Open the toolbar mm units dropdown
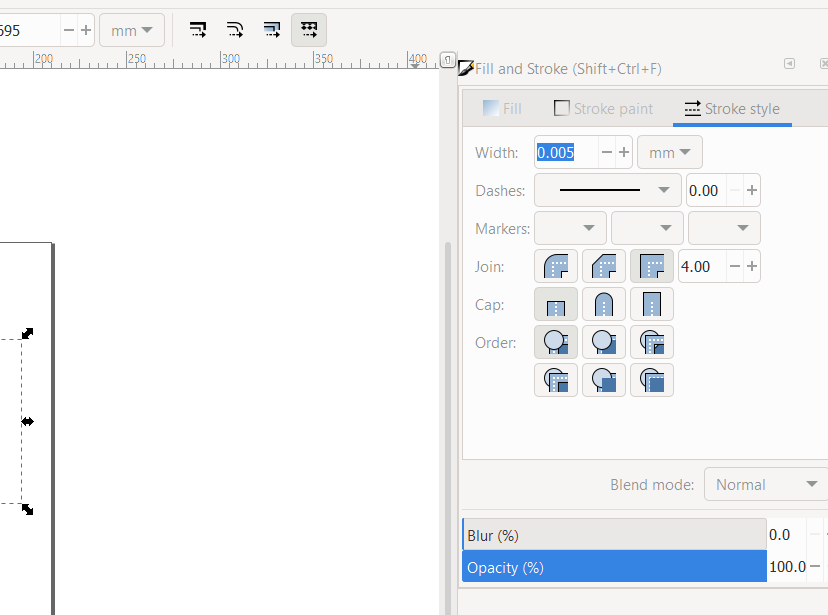Viewport: 828px width, 615px height. (x=132, y=31)
